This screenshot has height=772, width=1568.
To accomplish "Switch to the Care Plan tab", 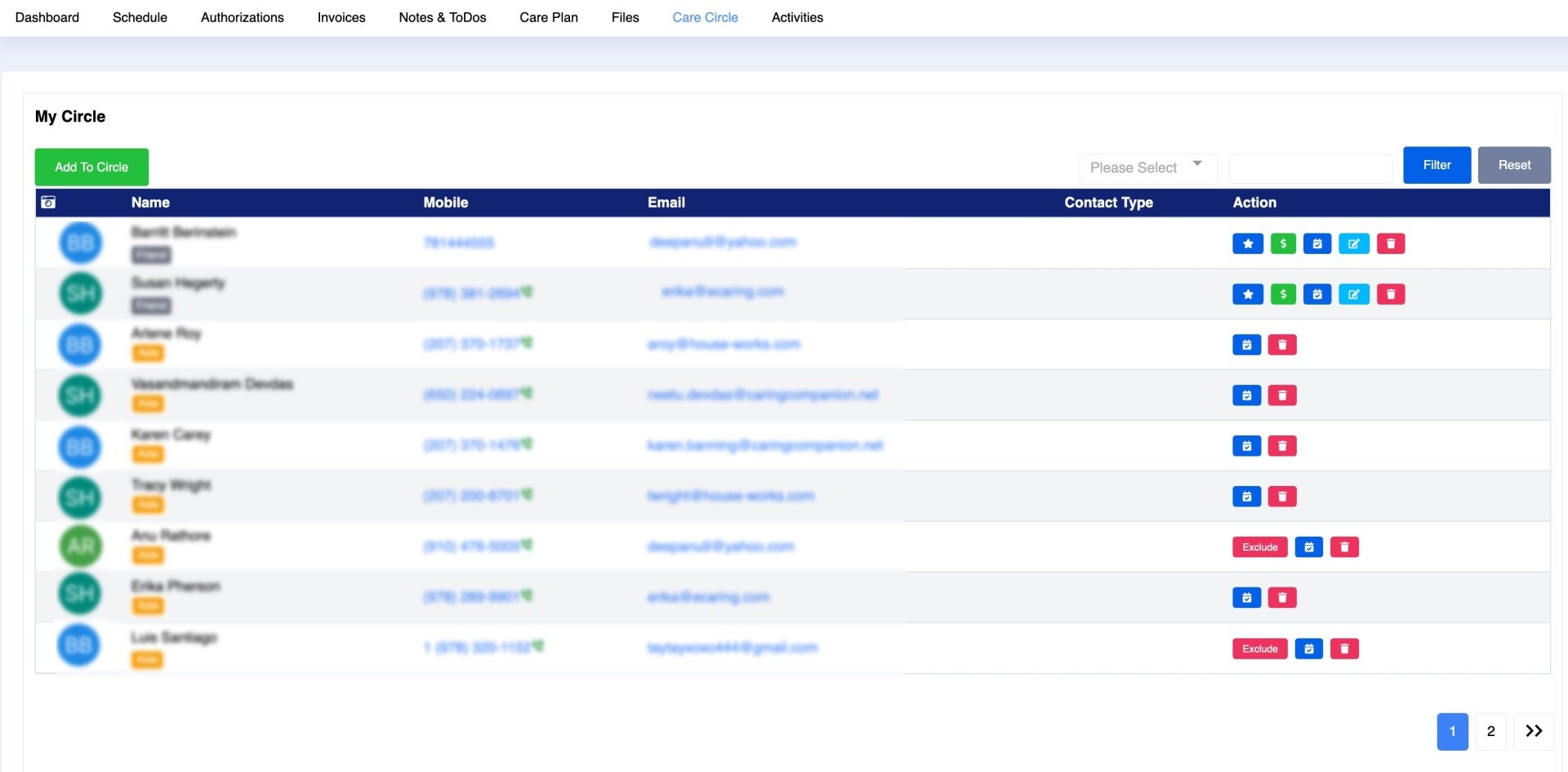I will (x=548, y=17).
